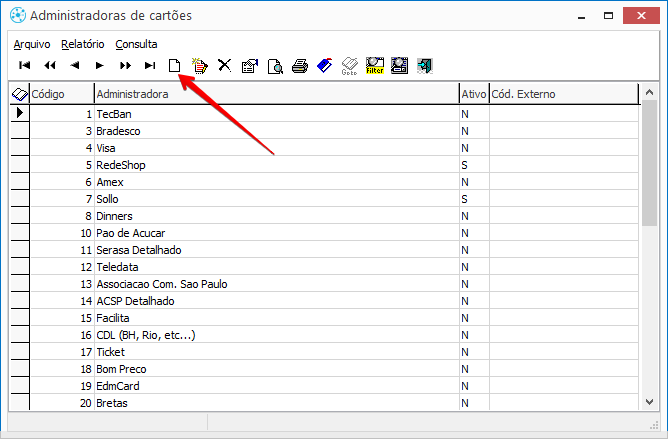This screenshot has height=439, width=668.
Task: Select the Bretas row
Action: coord(334,403)
